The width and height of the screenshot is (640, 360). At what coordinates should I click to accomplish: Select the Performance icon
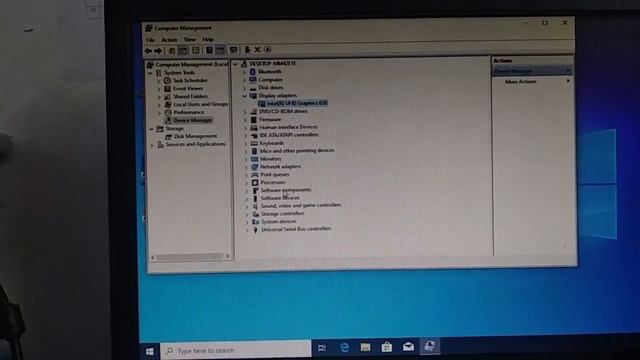click(x=167, y=112)
